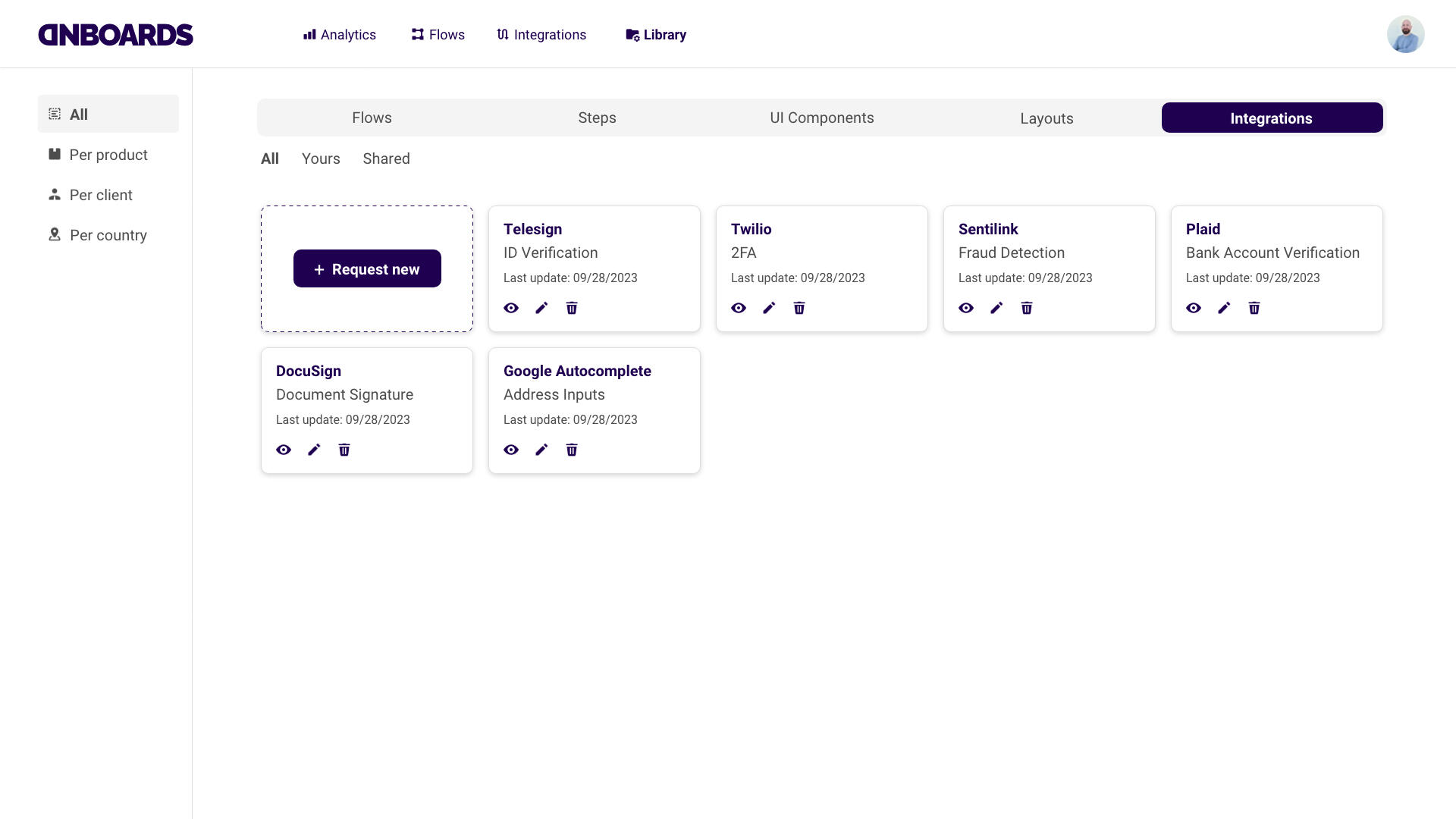1456x819 pixels.
Task: Delete the Telesign integration
Action: (572, 308)
